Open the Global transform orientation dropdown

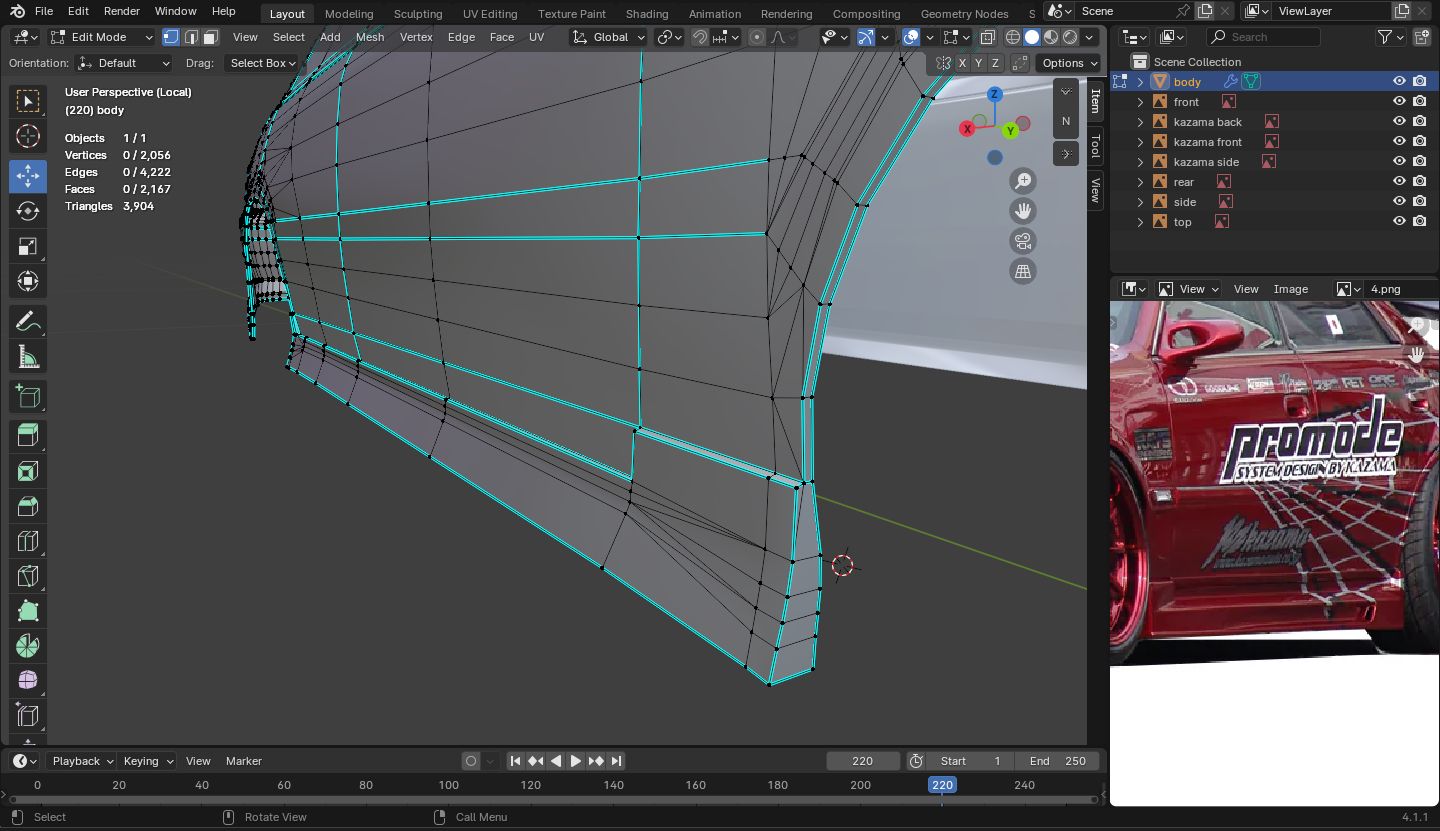point(609,37)
